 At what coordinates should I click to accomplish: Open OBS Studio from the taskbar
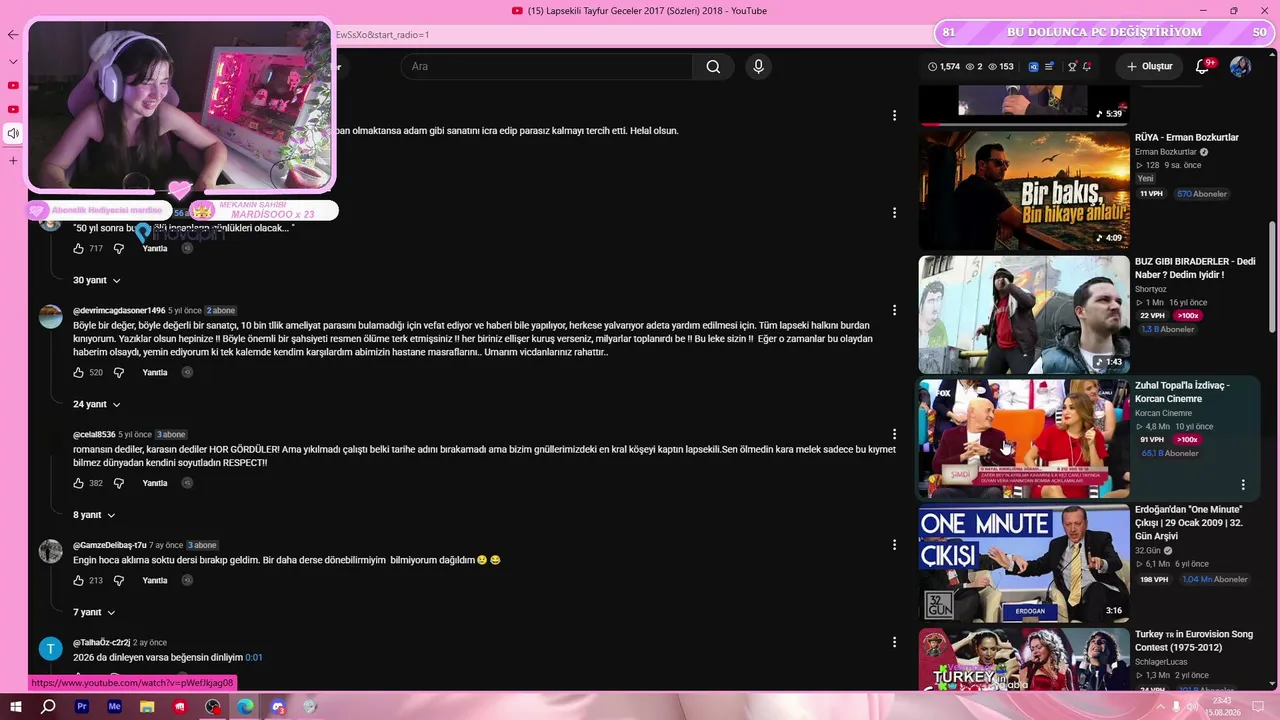(x=213, y=707)
